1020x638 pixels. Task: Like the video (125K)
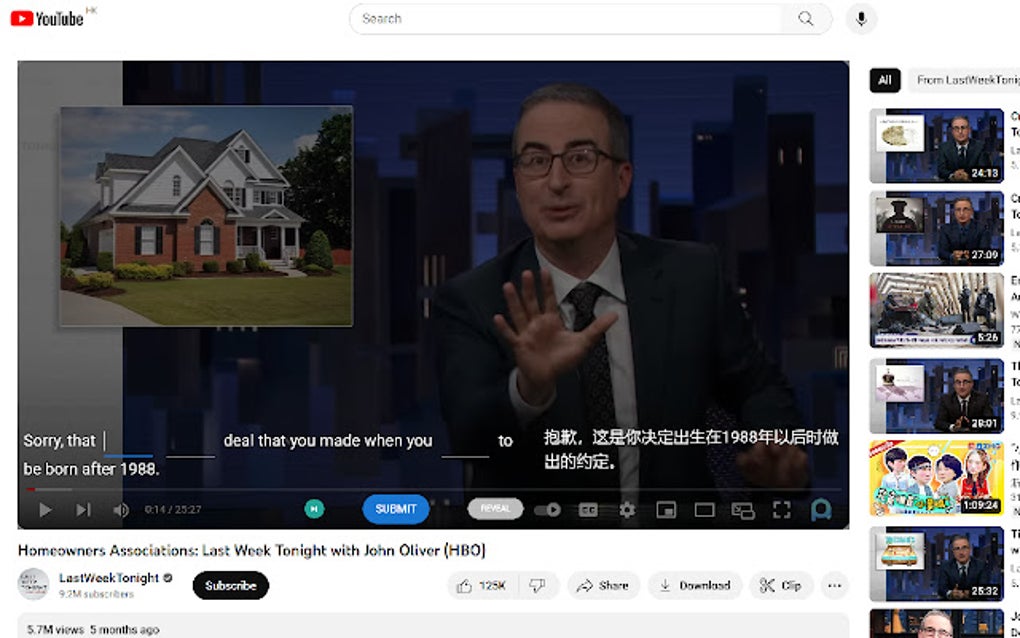click(x=483, y=585)
